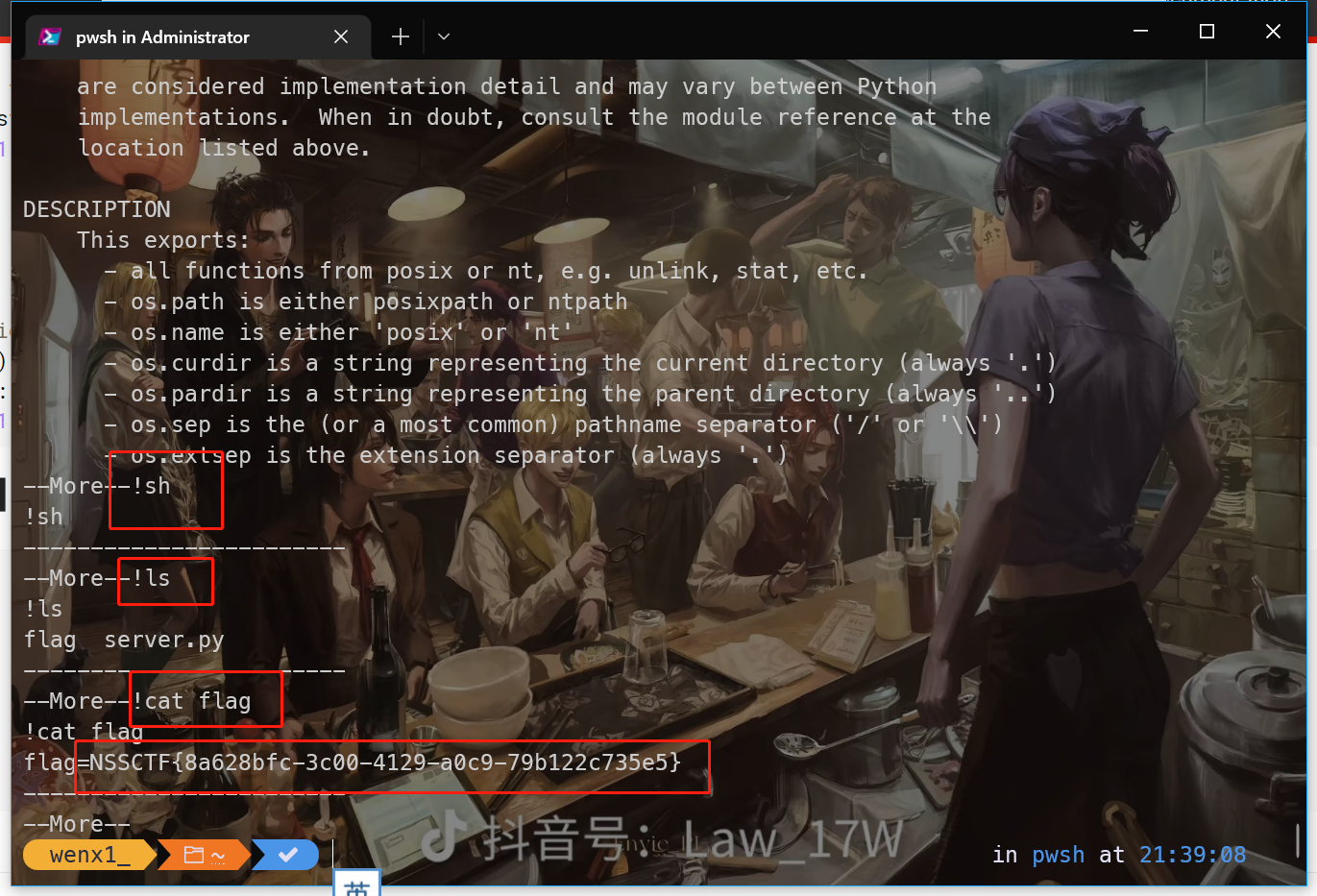Click the 'location listed above.' line

pyautogui.click(x=224, y=148)
